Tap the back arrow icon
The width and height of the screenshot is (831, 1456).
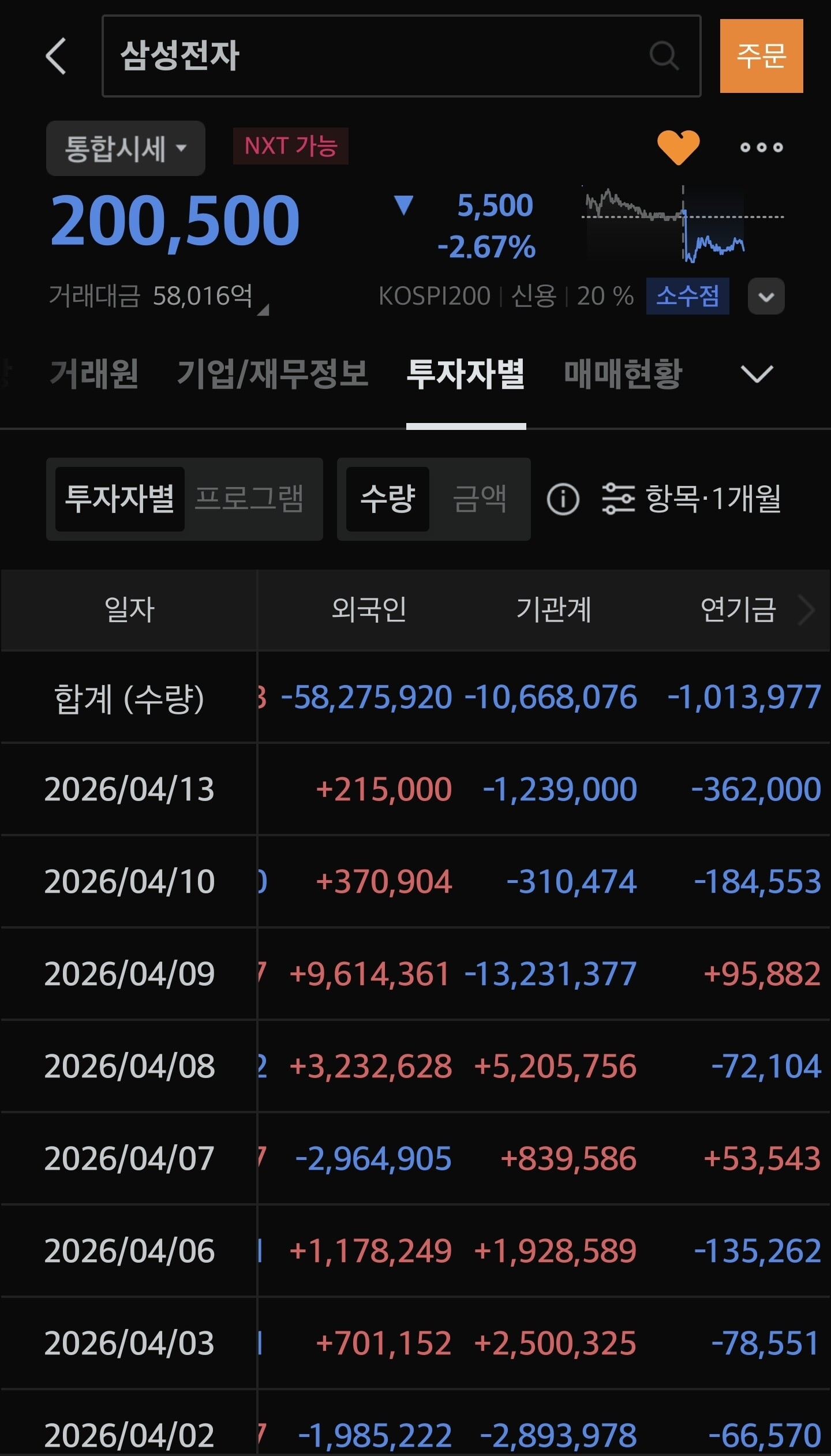(56, 56)
